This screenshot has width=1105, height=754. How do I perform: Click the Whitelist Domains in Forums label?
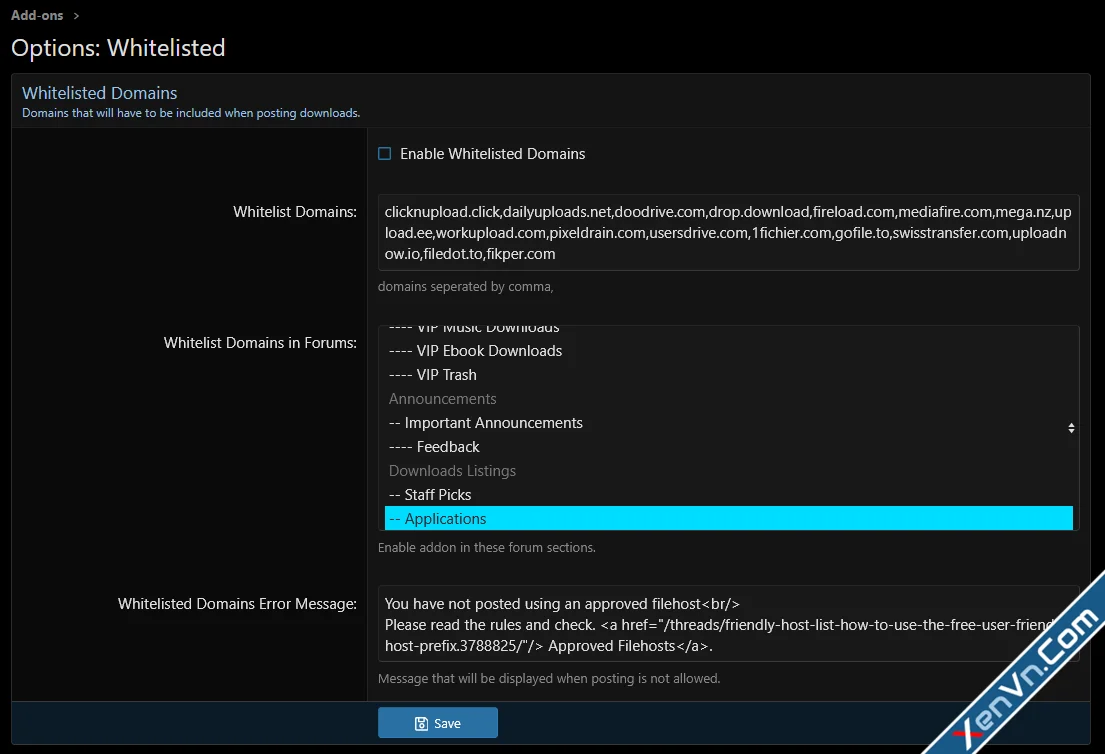tap(260, 343)
